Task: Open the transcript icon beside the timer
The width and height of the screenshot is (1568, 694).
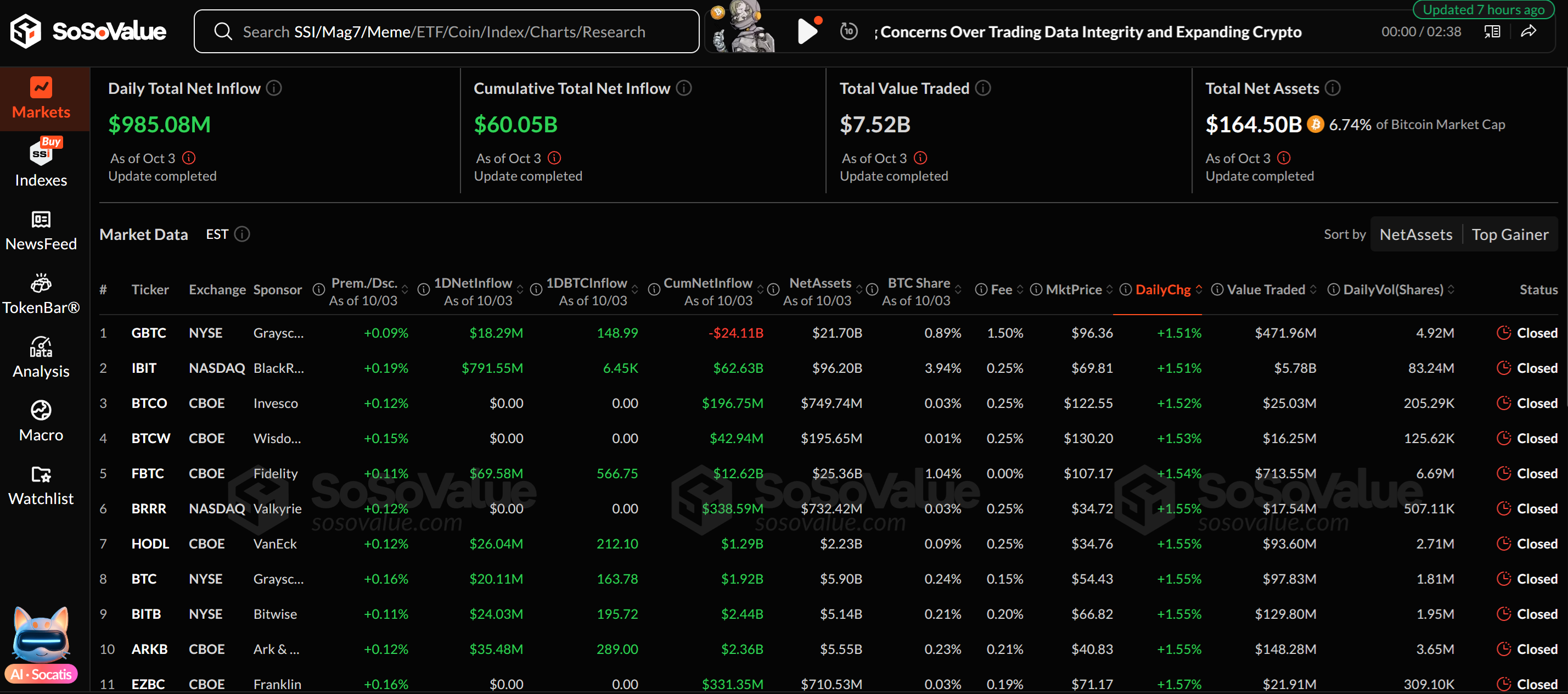Action: point(1492,32)
